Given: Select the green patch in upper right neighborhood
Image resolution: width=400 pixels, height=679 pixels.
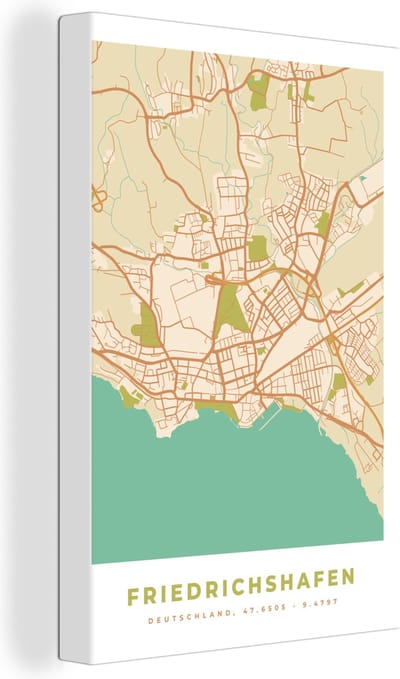Looking at the screenshot, I should point(323,224).
